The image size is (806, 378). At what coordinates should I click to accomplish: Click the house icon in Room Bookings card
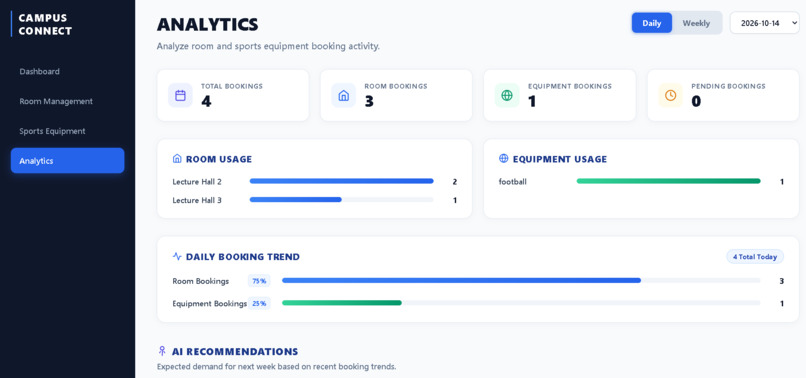[x=343, y=95]
